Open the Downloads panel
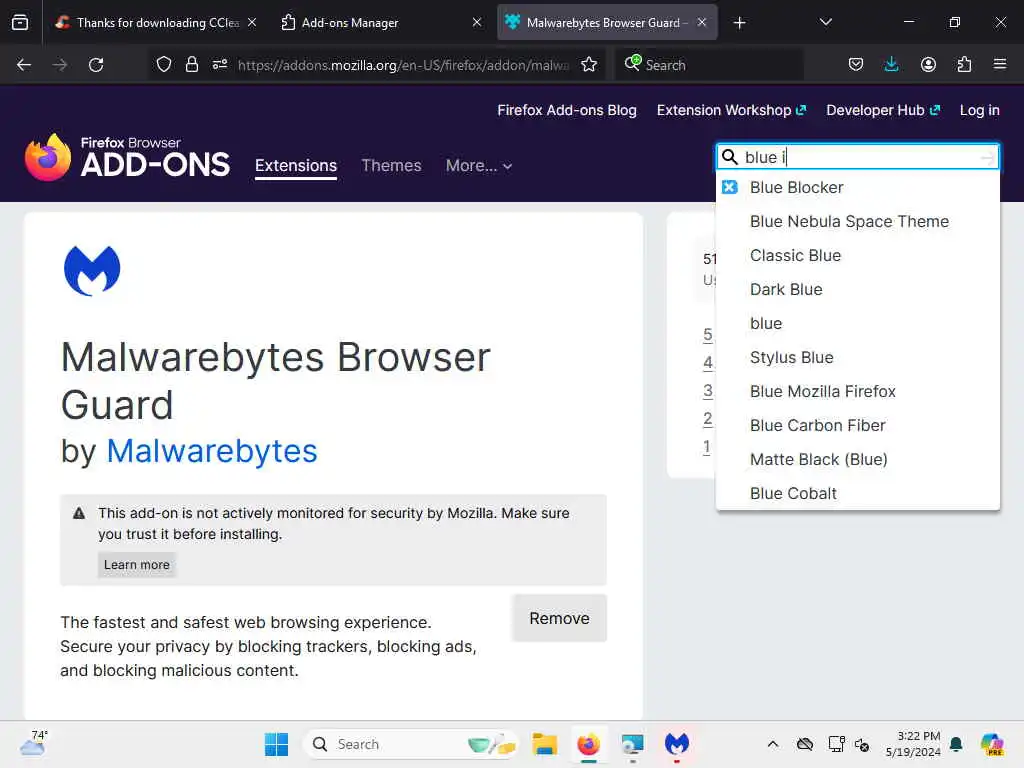The width and height of the screenshot is (1024, 768). point(891,65)
